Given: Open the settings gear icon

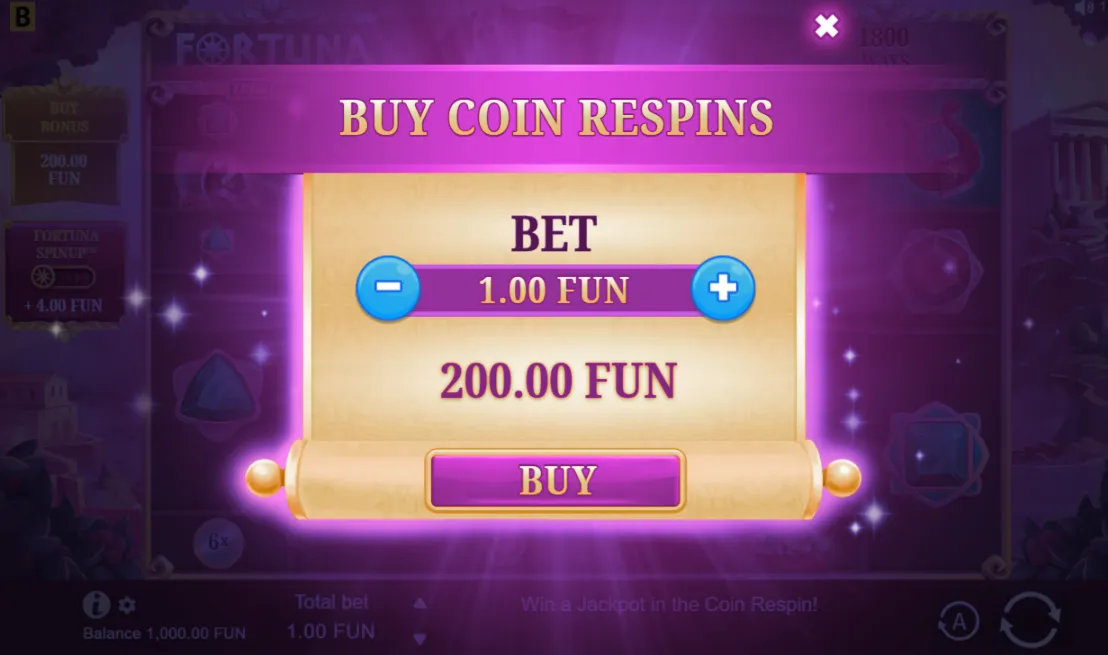Looking at the screenshot, I should (127, 606).
